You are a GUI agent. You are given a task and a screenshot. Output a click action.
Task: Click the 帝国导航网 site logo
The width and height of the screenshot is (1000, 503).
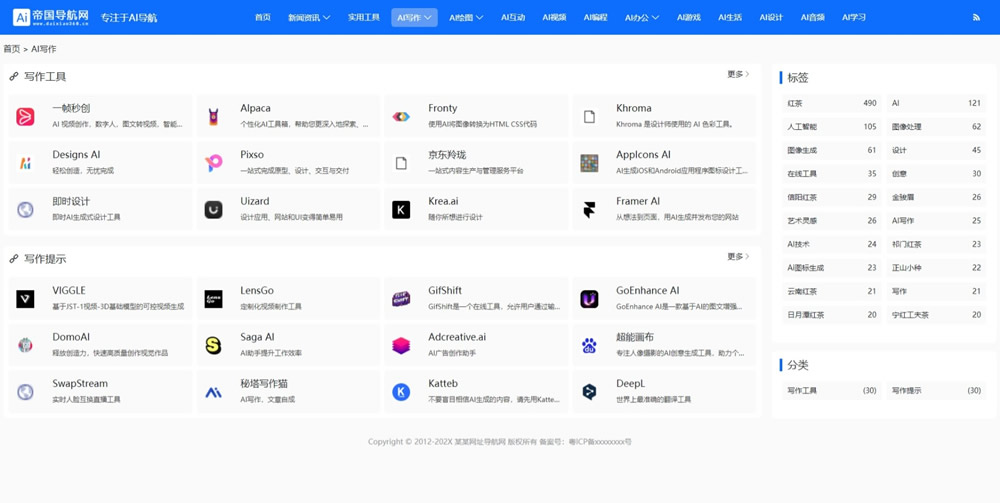51,17
